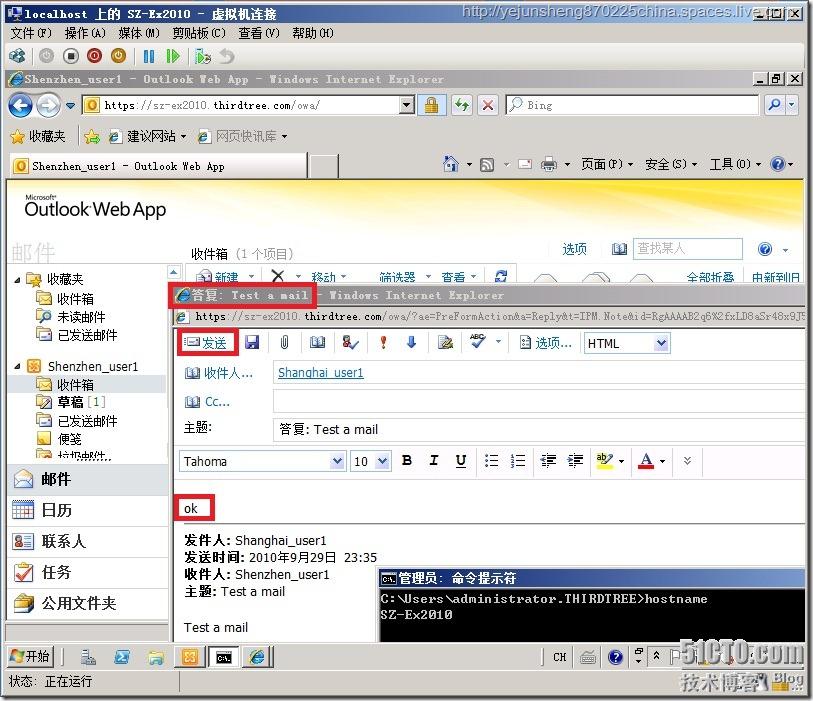Increase indent icon
Screen dimensions: 813x701
(575, 460)
